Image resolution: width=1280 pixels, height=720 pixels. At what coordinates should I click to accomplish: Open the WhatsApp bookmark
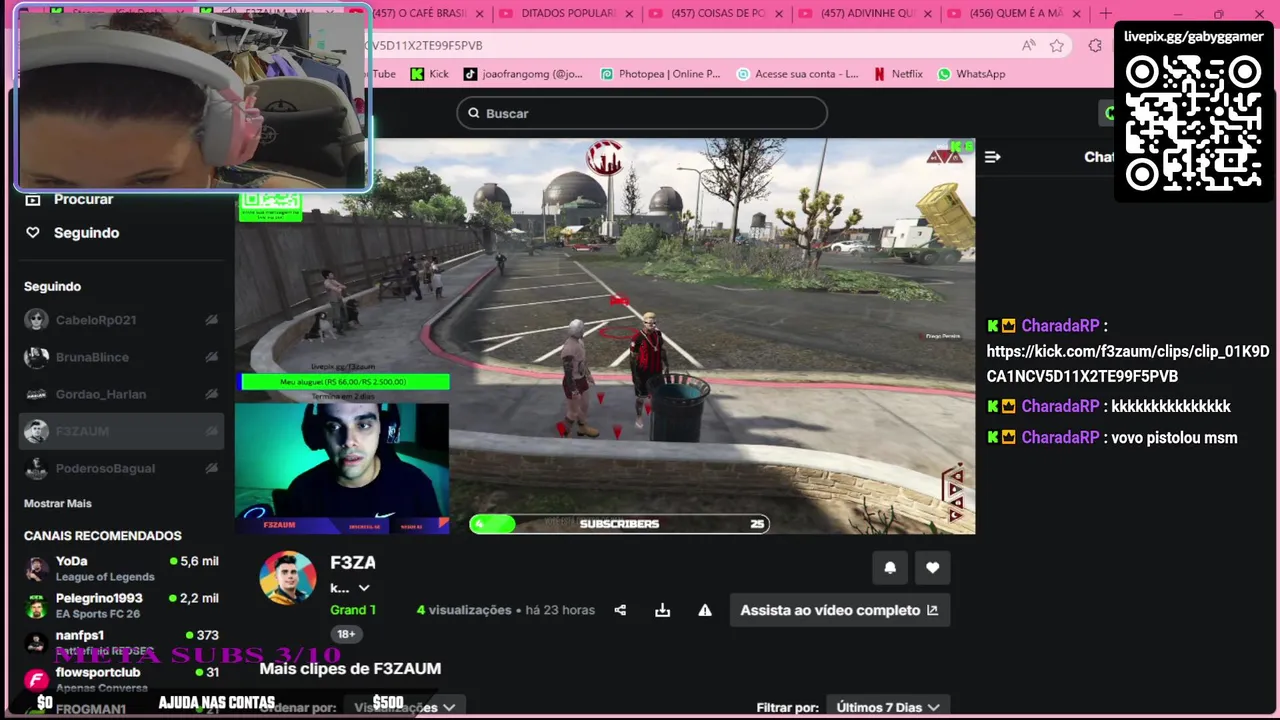point(971,74)
